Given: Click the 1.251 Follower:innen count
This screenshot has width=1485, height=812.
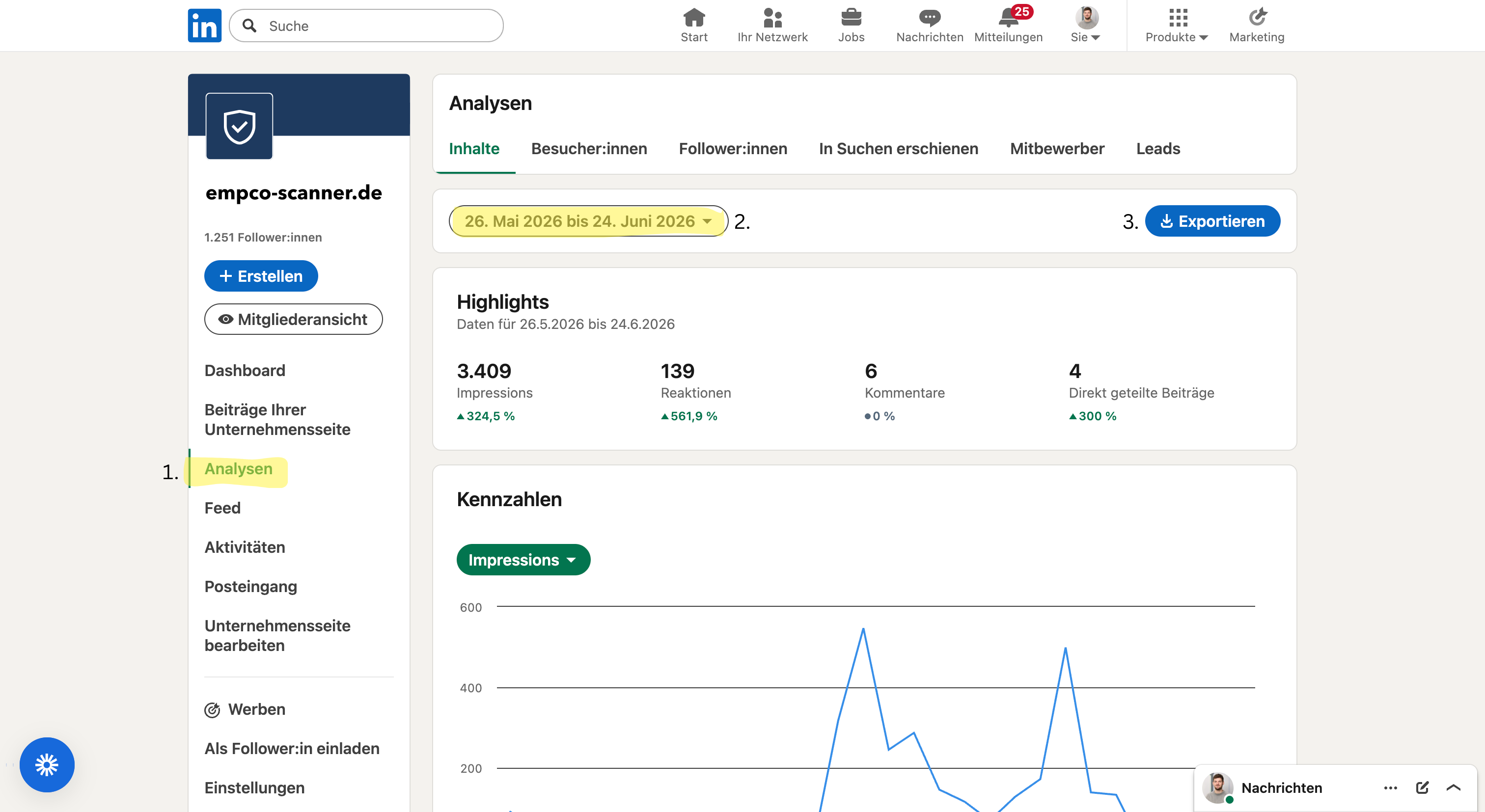Looking at the screenshot, I should (x=263, y=238).
